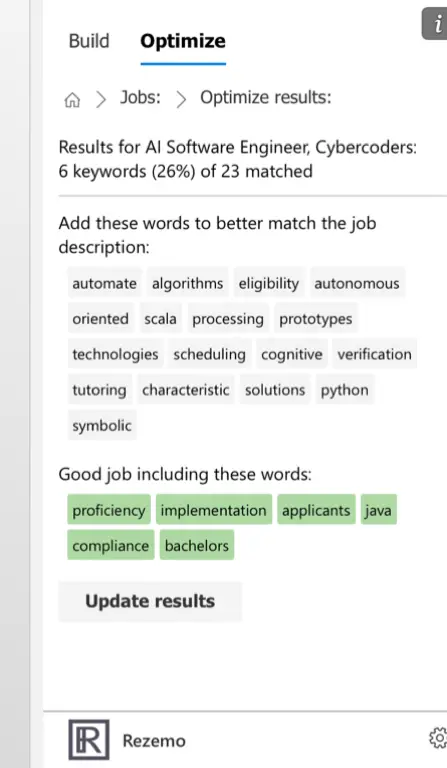Viewport: 447px width, 768px height.
Task: Select the algorithms keyword chip
Action: coord(187,283)
